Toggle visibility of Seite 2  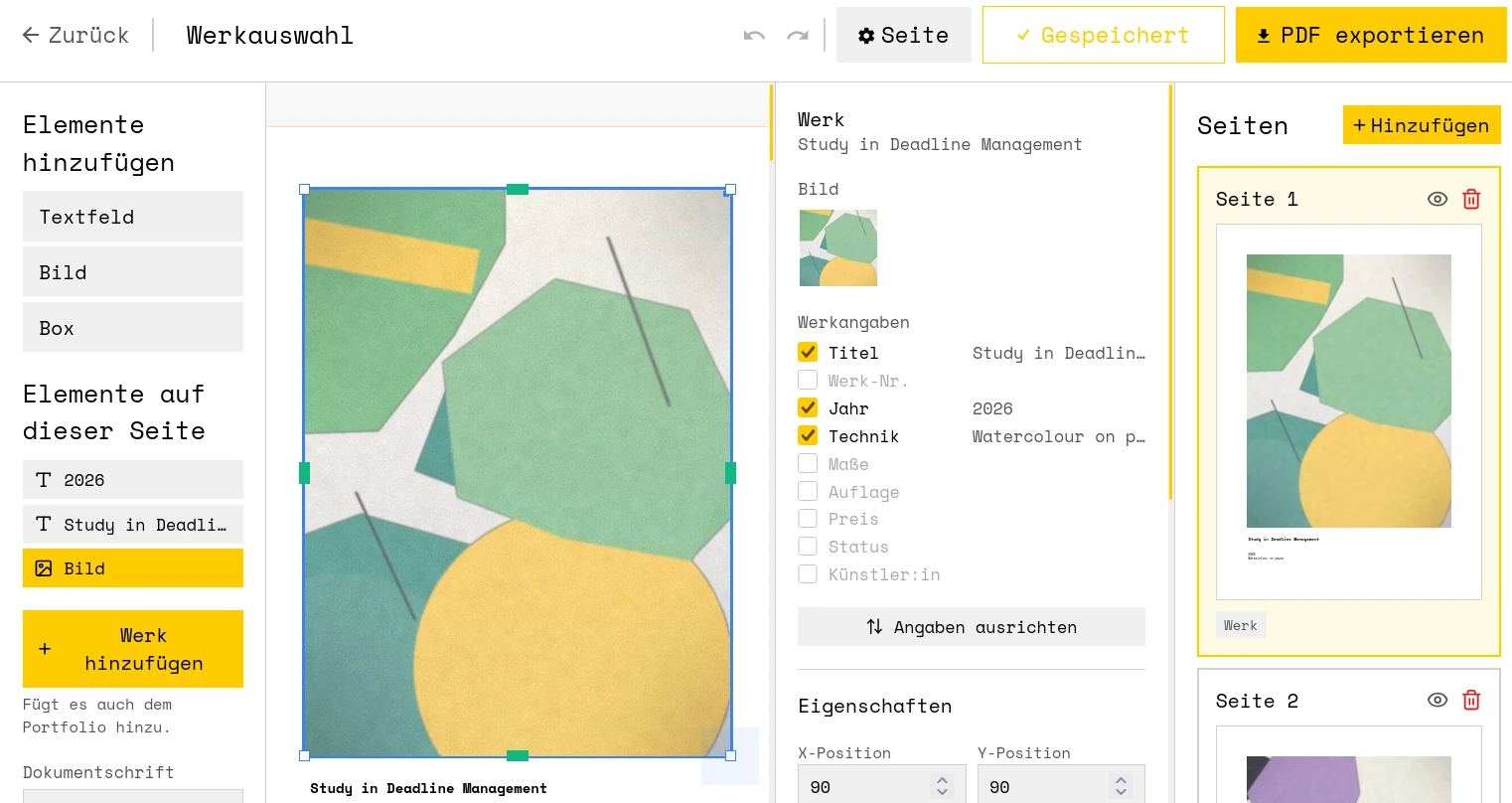(1437, 700)
